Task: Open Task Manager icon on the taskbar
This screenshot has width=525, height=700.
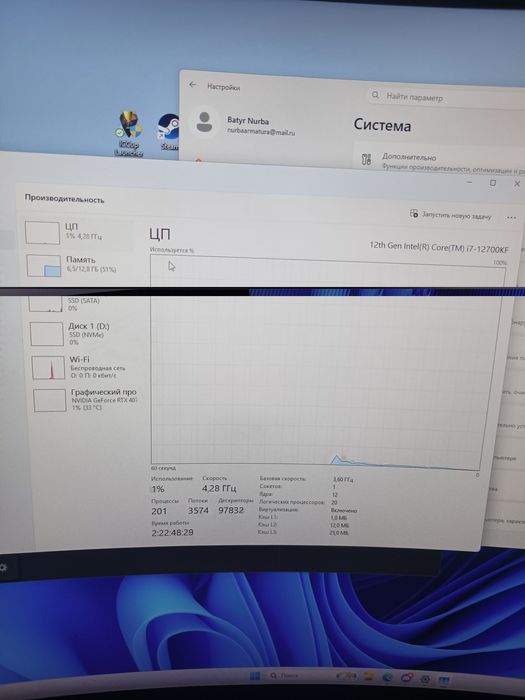Action: [444, 680]
